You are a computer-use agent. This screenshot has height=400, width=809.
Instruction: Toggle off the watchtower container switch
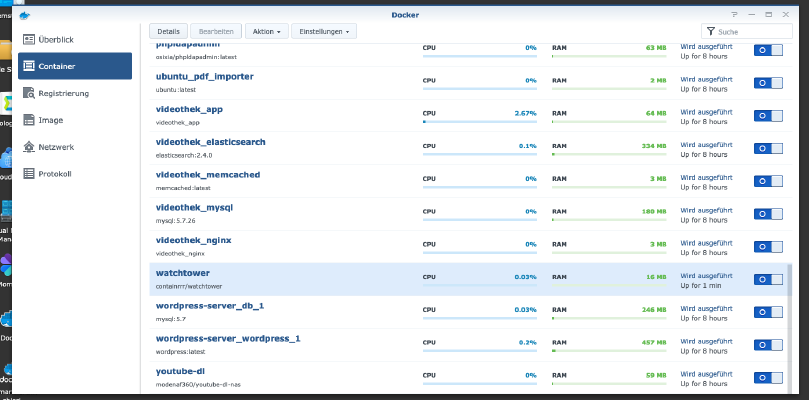pyautogui.click(x=768, y=279)
